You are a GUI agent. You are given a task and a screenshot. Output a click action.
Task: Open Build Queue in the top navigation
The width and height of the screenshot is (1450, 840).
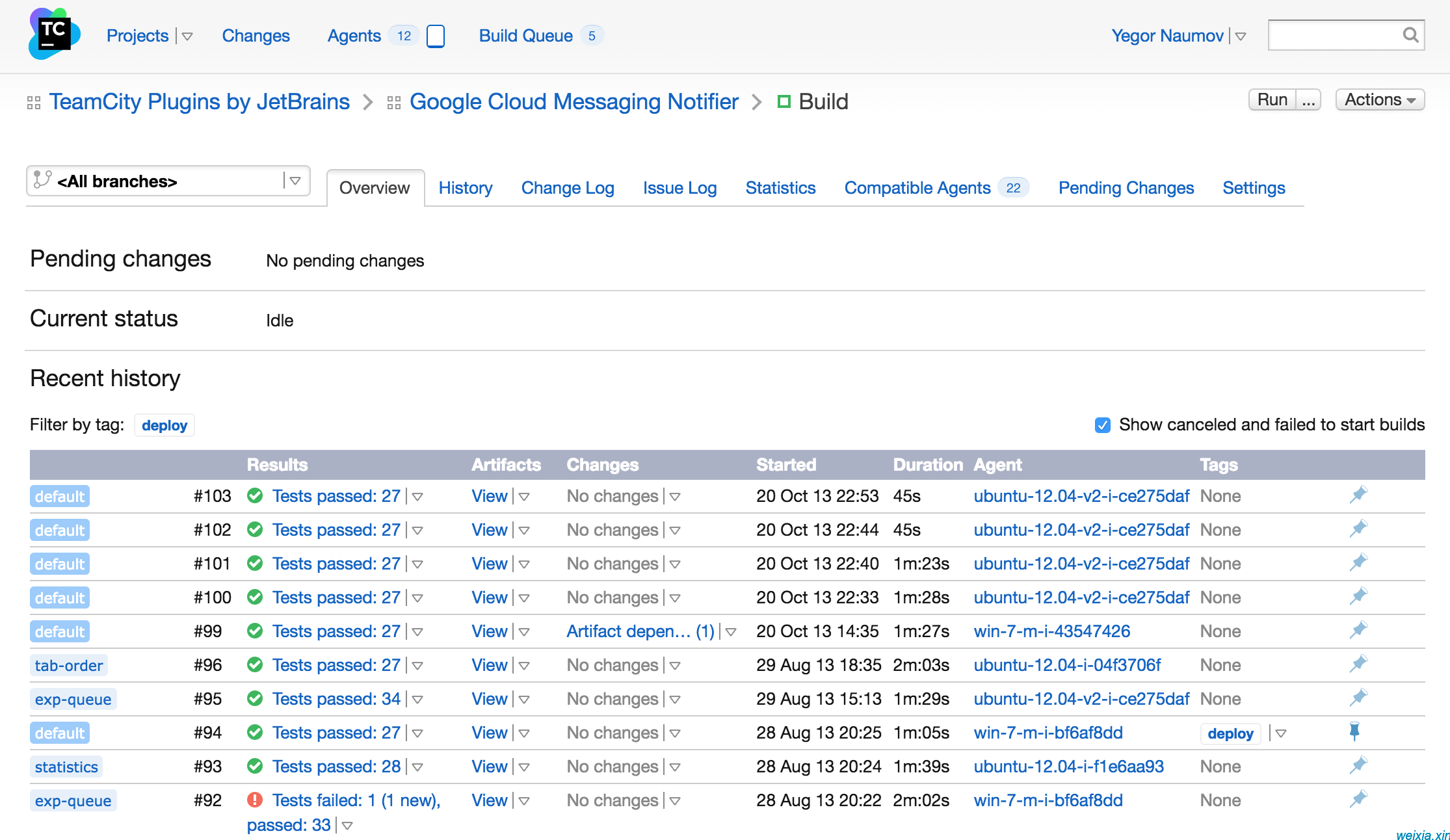[525, 36]
